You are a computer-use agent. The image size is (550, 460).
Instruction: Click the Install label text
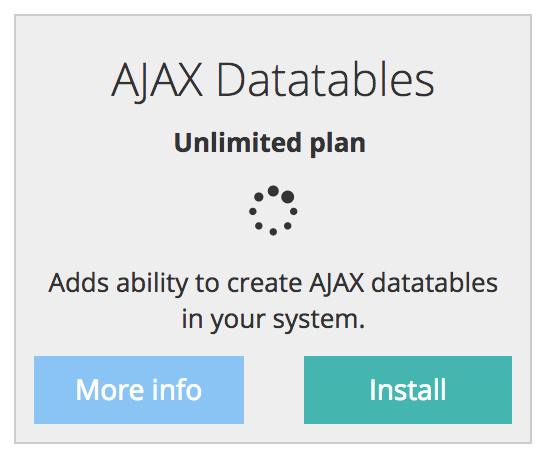click(408, 389)
